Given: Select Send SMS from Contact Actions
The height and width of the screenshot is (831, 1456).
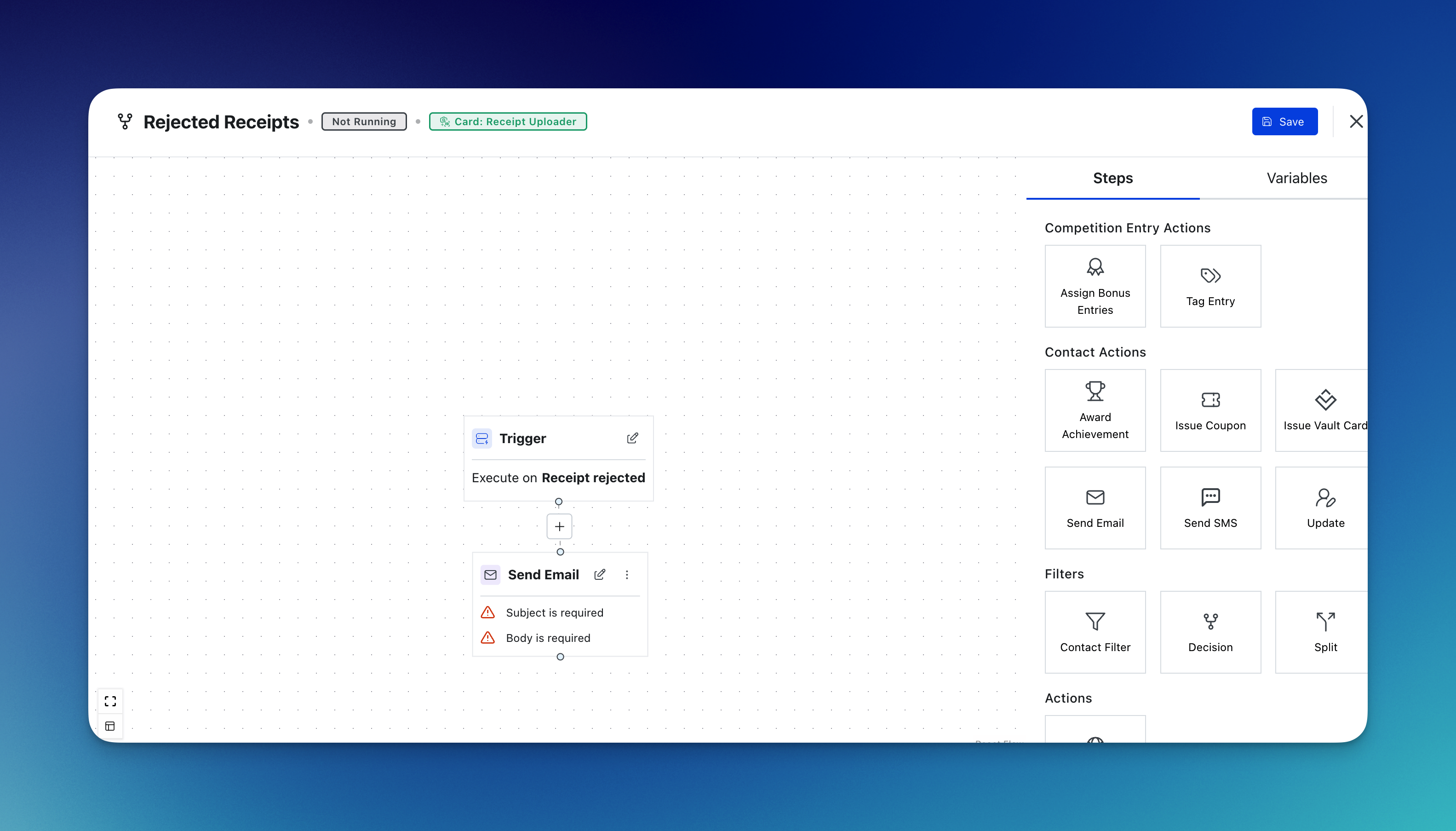Looking at the screenshot, I should pos(1210,508).
